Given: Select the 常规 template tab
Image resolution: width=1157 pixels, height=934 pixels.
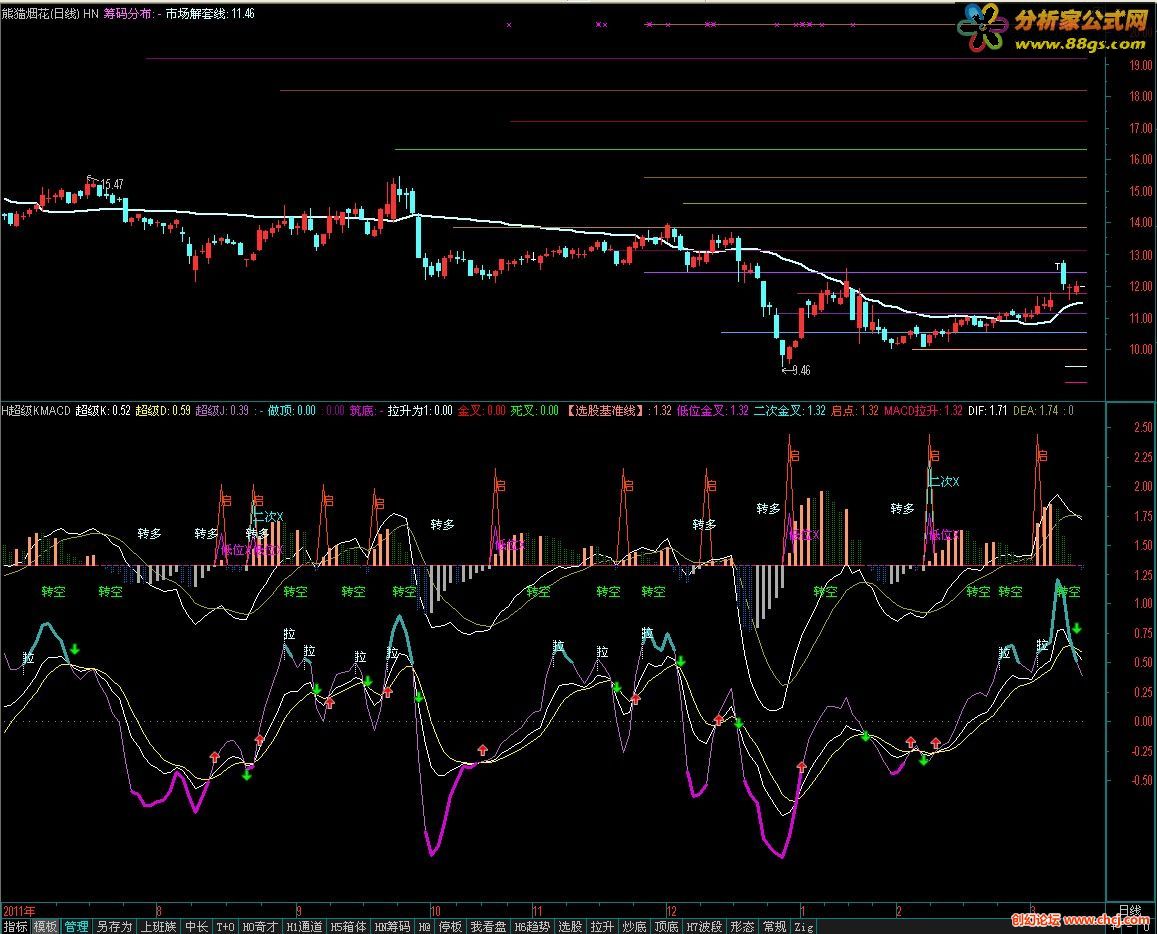Looking at the screenshot, I should 774,927.
